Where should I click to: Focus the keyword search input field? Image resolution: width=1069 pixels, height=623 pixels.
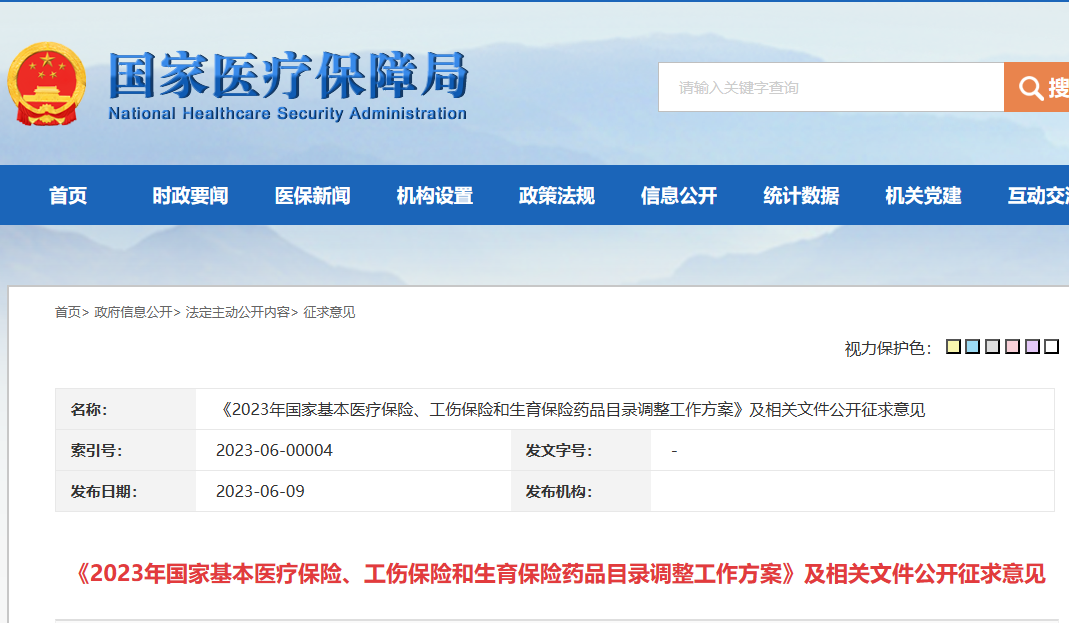coord(831,87)
